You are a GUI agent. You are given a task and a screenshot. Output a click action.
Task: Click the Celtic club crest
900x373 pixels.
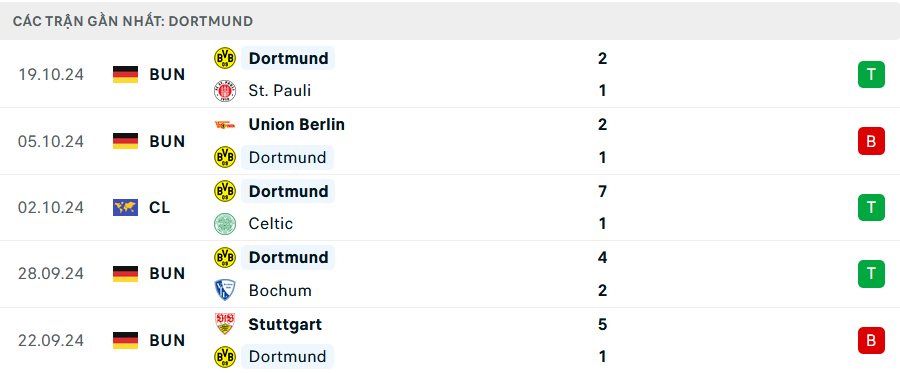225,224
